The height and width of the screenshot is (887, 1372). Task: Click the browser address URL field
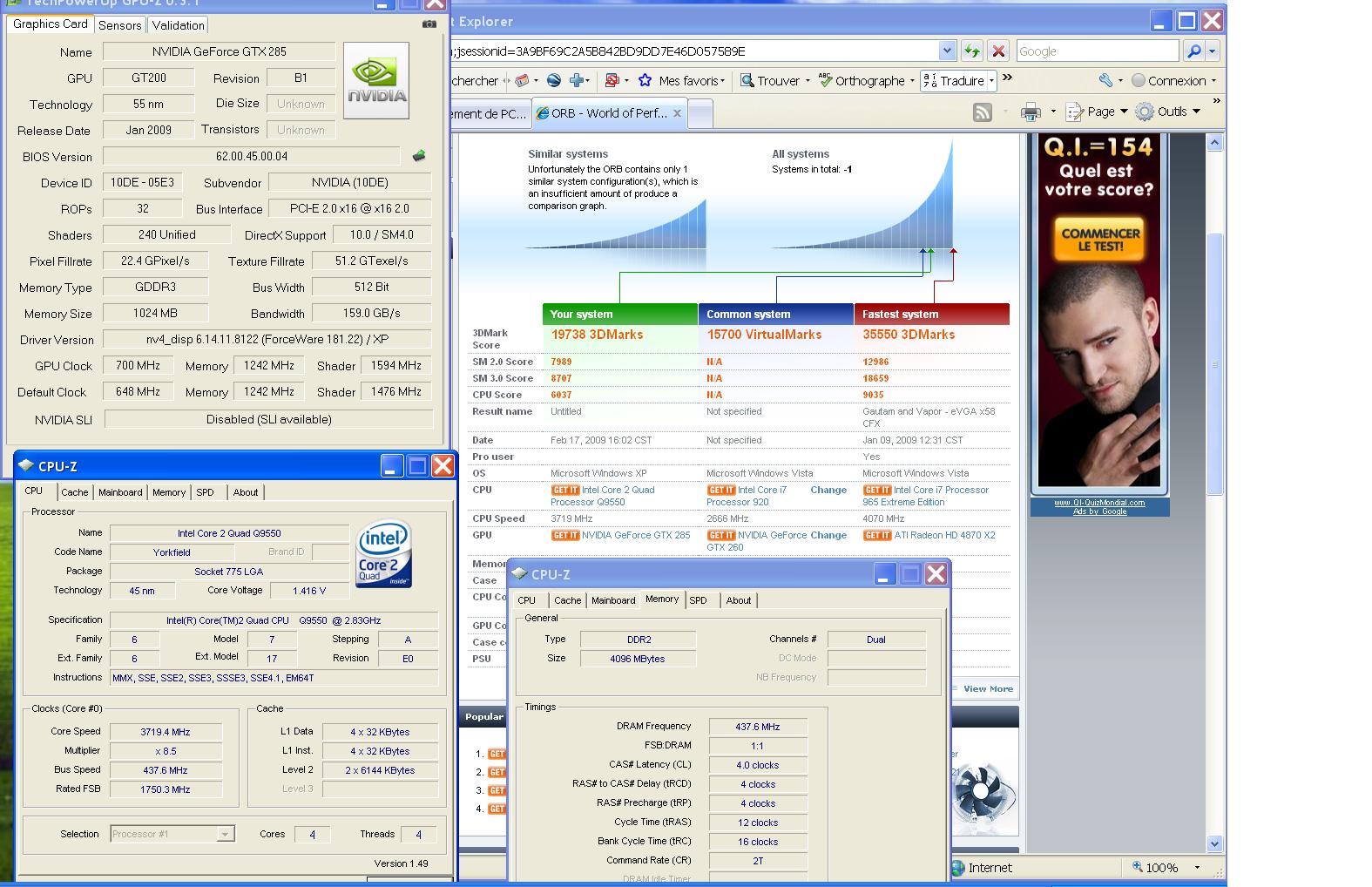point(695,51)
